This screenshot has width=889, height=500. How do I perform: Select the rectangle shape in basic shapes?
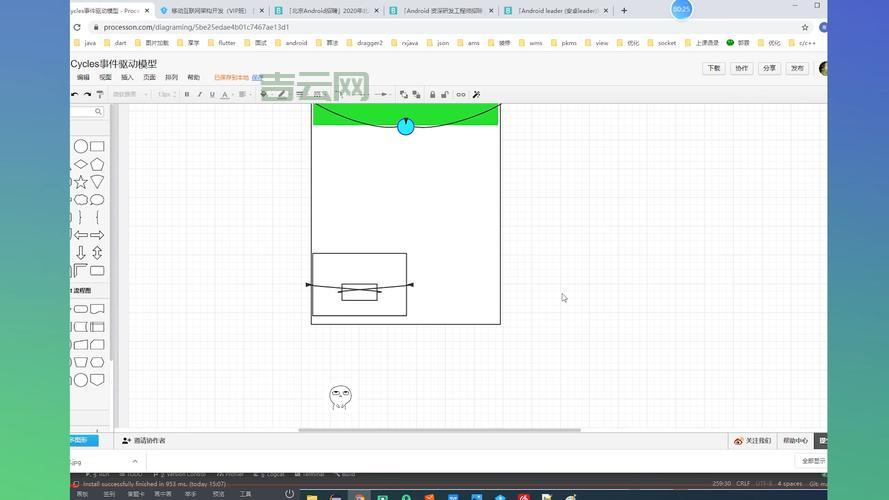(98, 146)
